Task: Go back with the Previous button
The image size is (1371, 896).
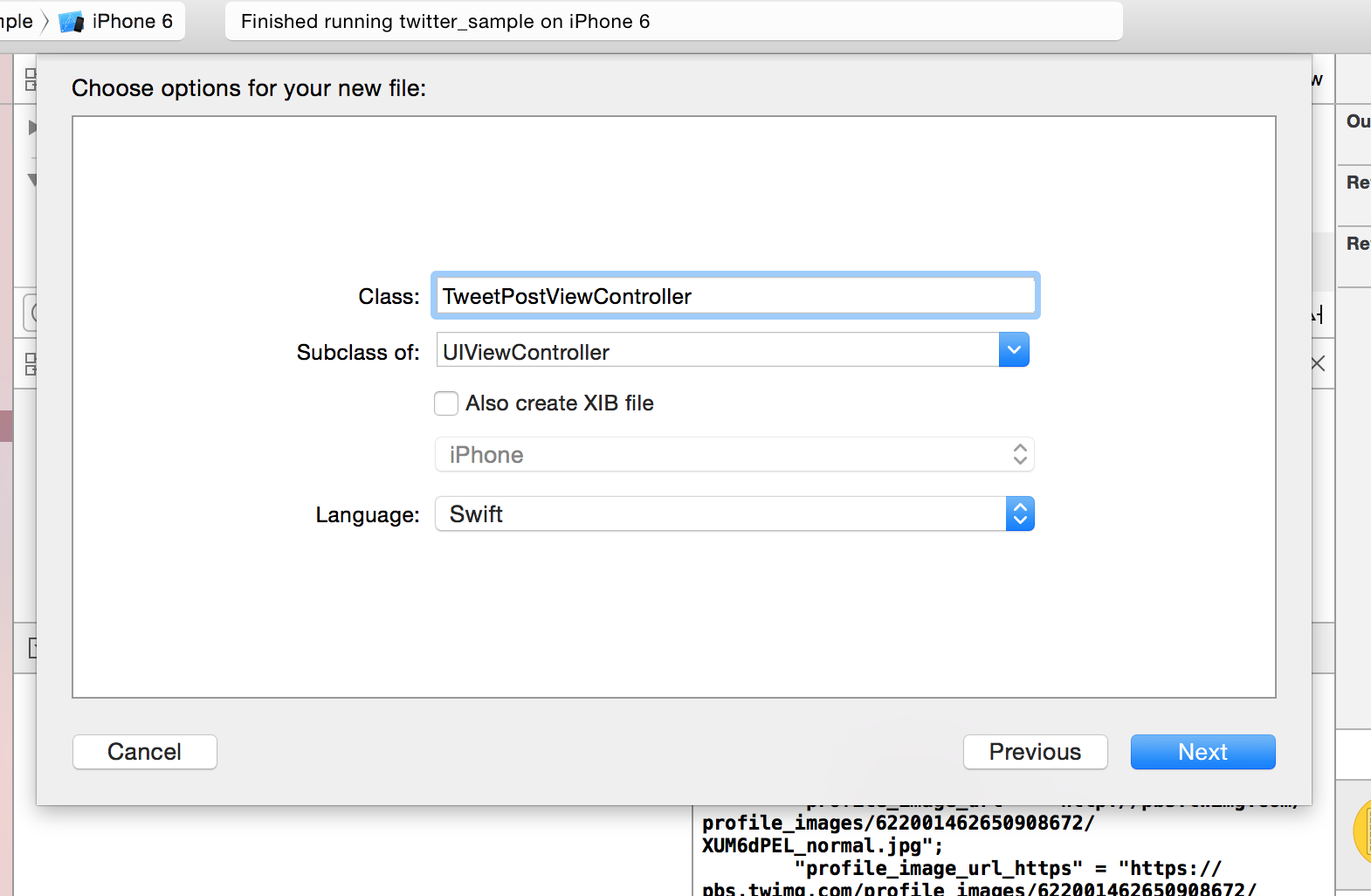Action: click(1035, 752)
